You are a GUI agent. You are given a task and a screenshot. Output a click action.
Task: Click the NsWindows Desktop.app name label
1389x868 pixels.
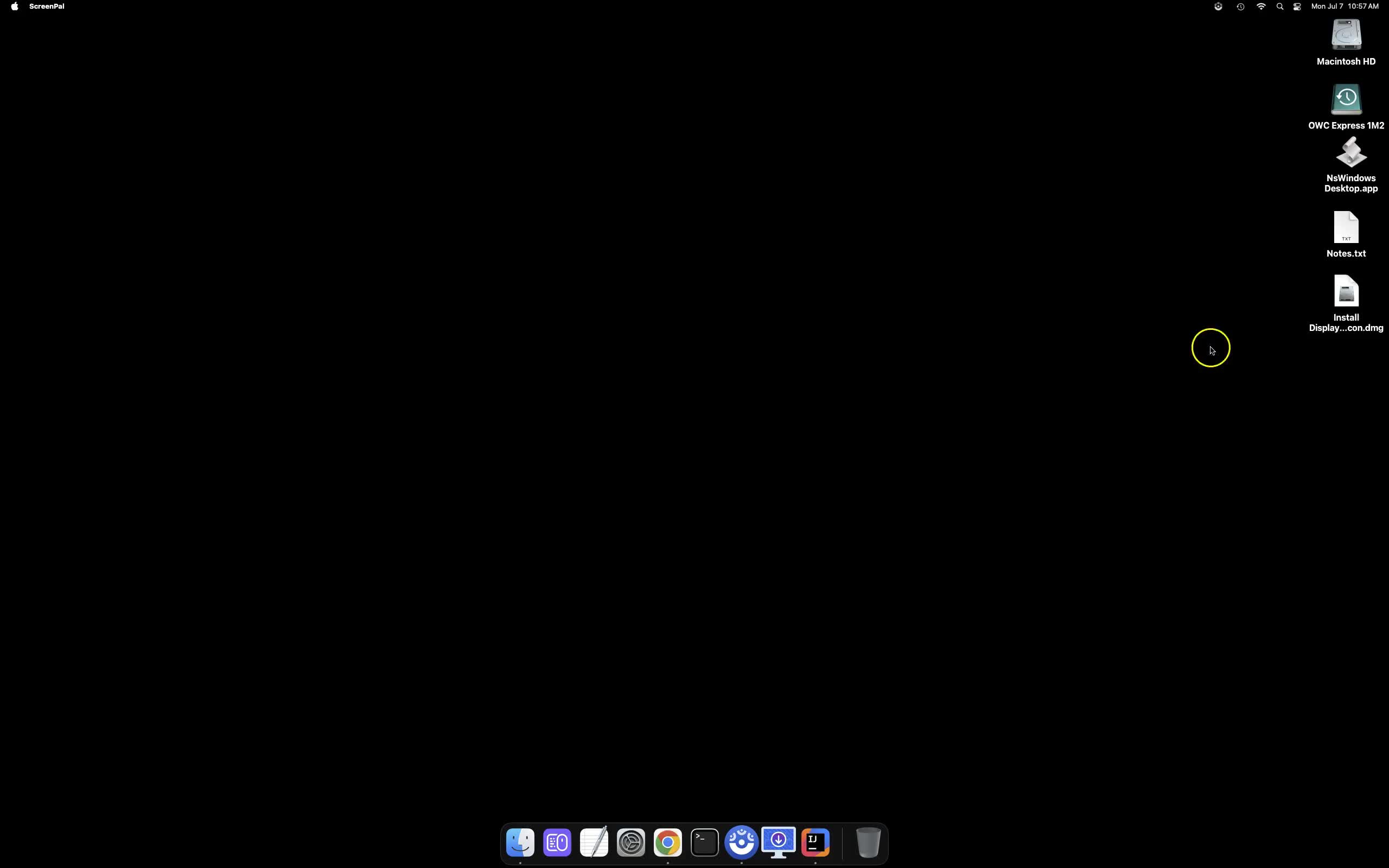[x=1351, y=183]
